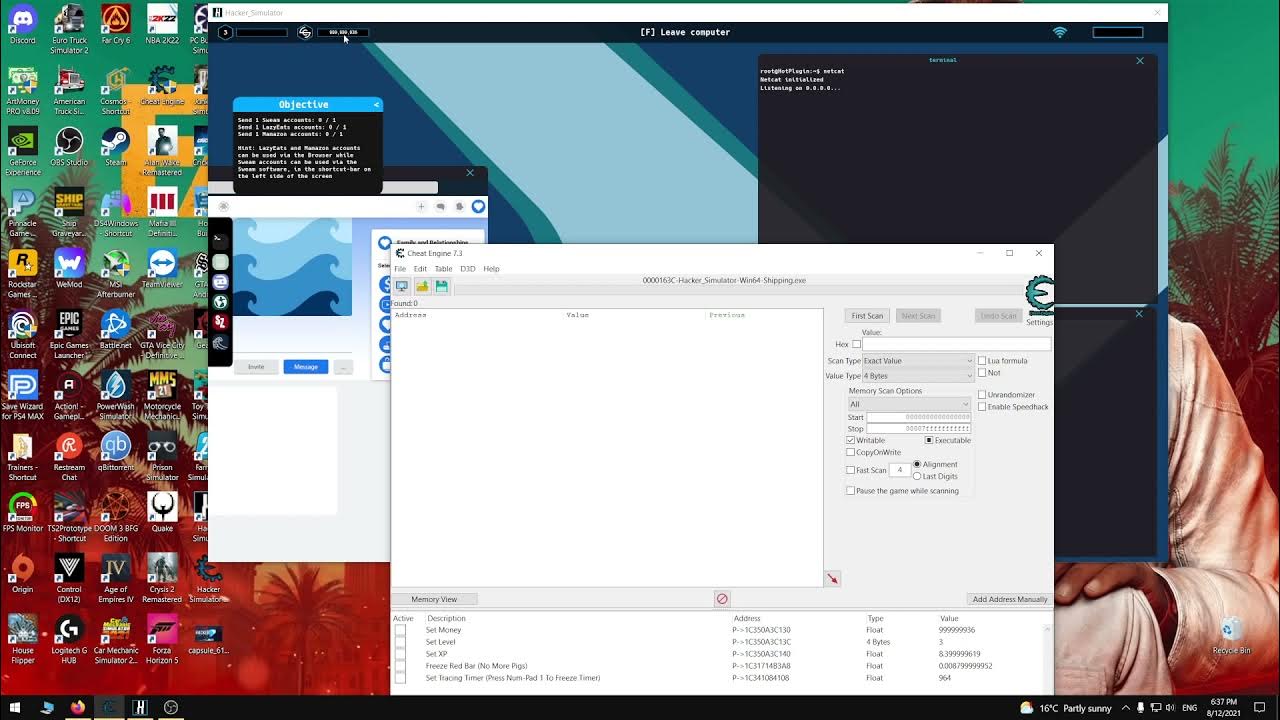Open the D3D menu
1280x720 pixels.
tap(467, 268)
